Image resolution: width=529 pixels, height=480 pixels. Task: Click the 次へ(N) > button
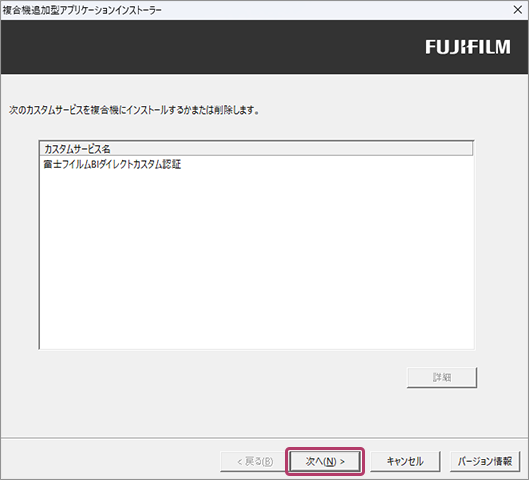click(325, 461)
